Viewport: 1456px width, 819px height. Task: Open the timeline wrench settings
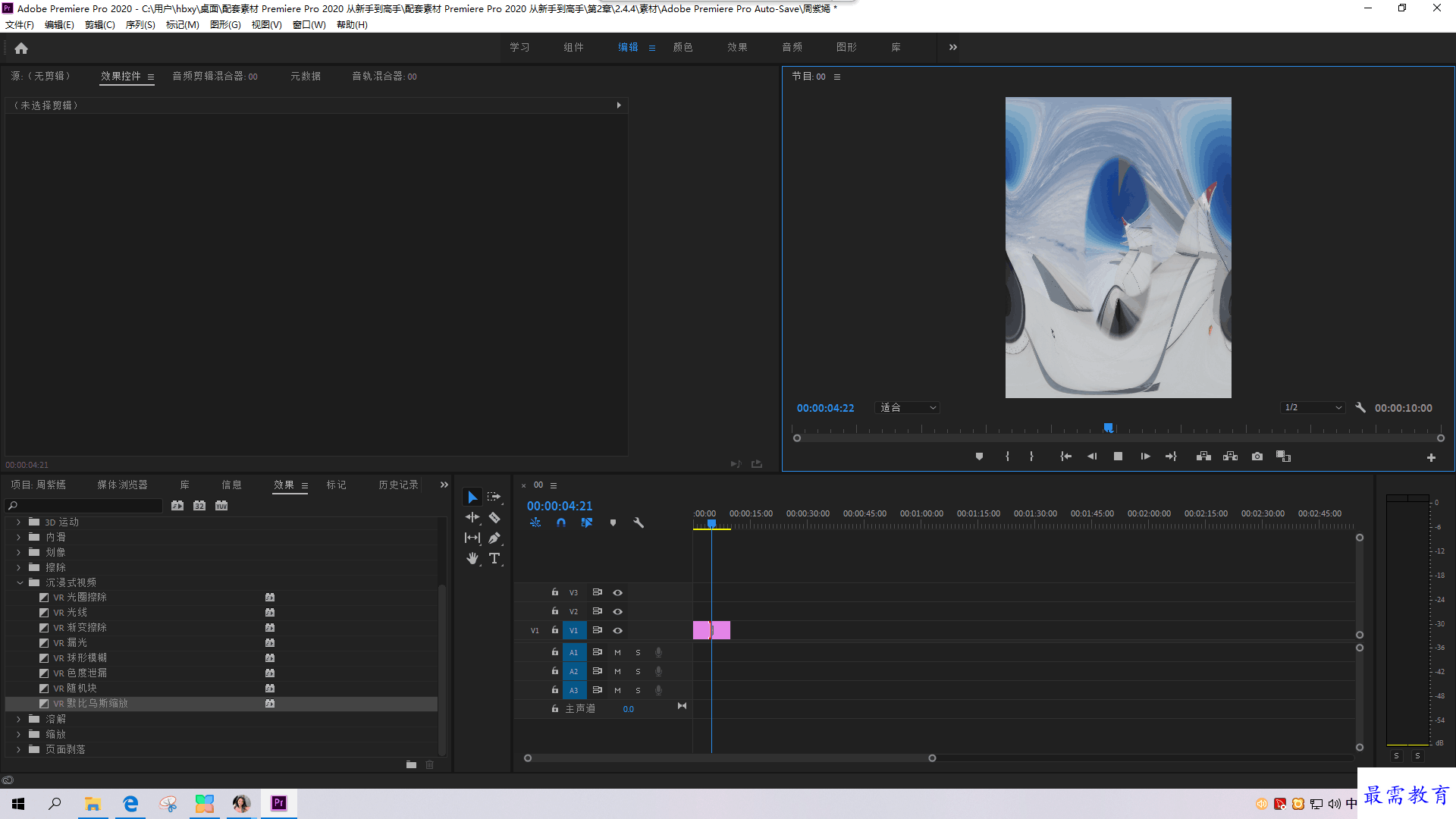point(639,522)
